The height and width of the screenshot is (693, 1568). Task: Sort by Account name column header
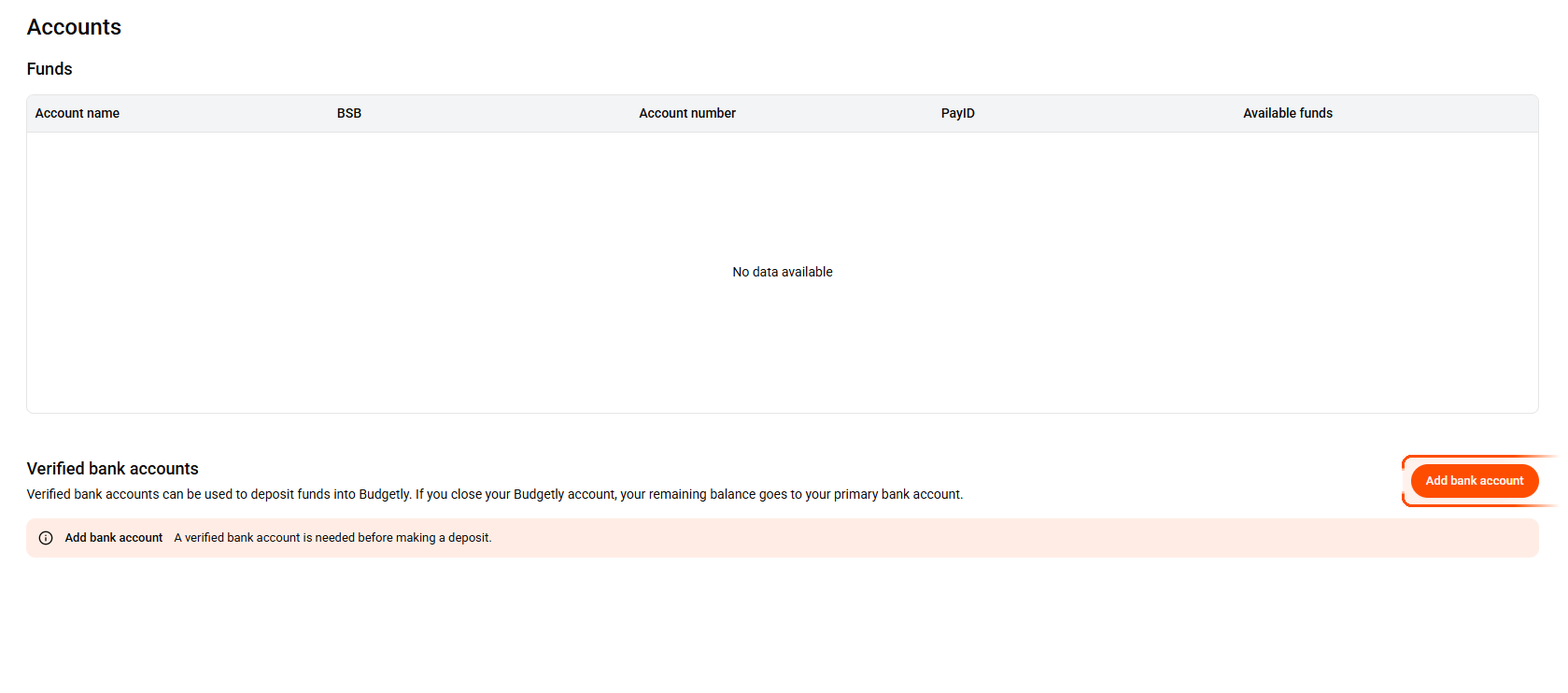[x=78, y=113]
